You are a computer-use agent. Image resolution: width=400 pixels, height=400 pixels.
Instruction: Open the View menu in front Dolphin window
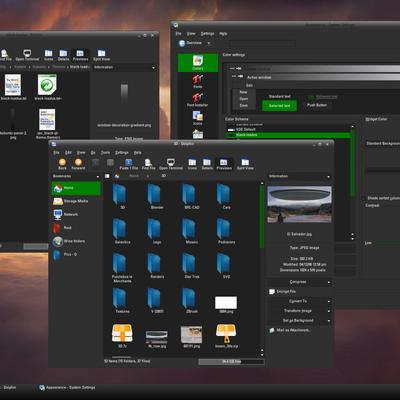pyautogui.click(x=81, y=153)
